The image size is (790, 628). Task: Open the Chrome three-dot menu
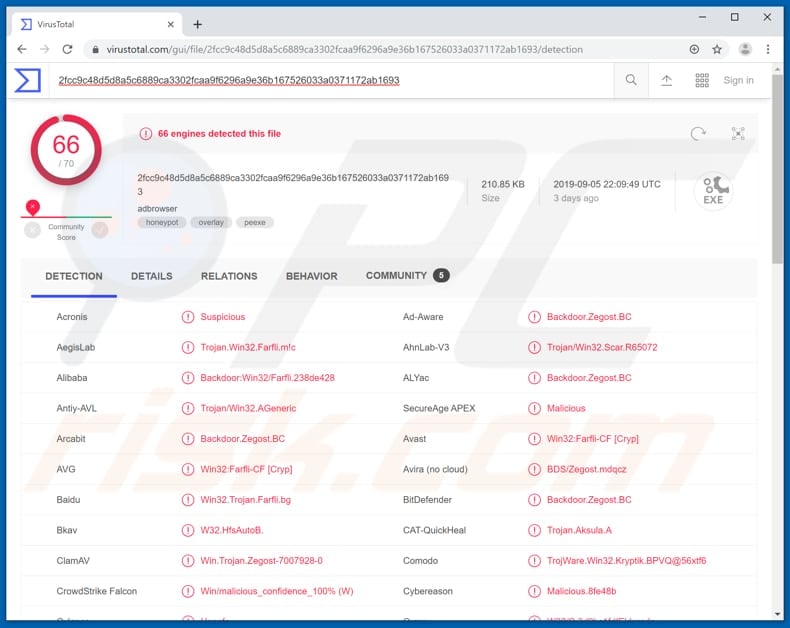[768, 49]
